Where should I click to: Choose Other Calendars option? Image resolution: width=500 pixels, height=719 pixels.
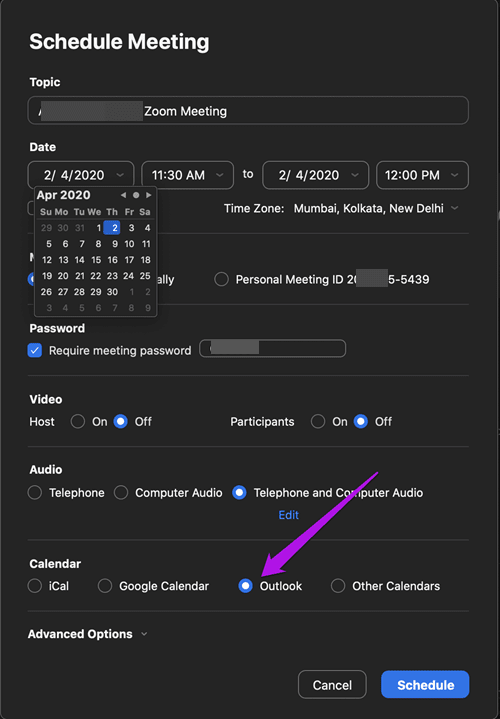point(338,586)
